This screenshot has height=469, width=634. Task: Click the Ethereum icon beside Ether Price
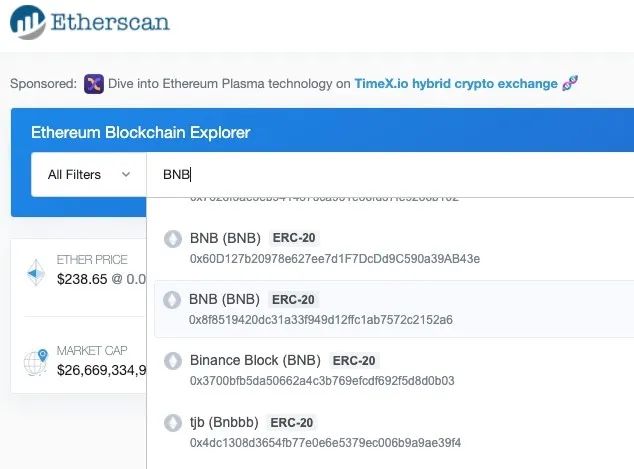click(37, 270)
